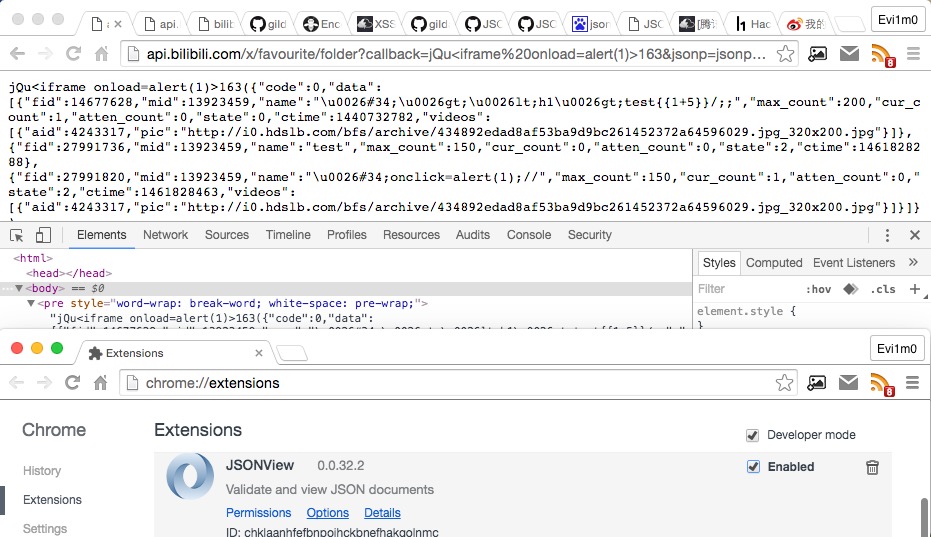Screen dimensions: 931x537
Task: Select the Styles sidebar tab
Action: pyautogui.click(x=719, y=263)
